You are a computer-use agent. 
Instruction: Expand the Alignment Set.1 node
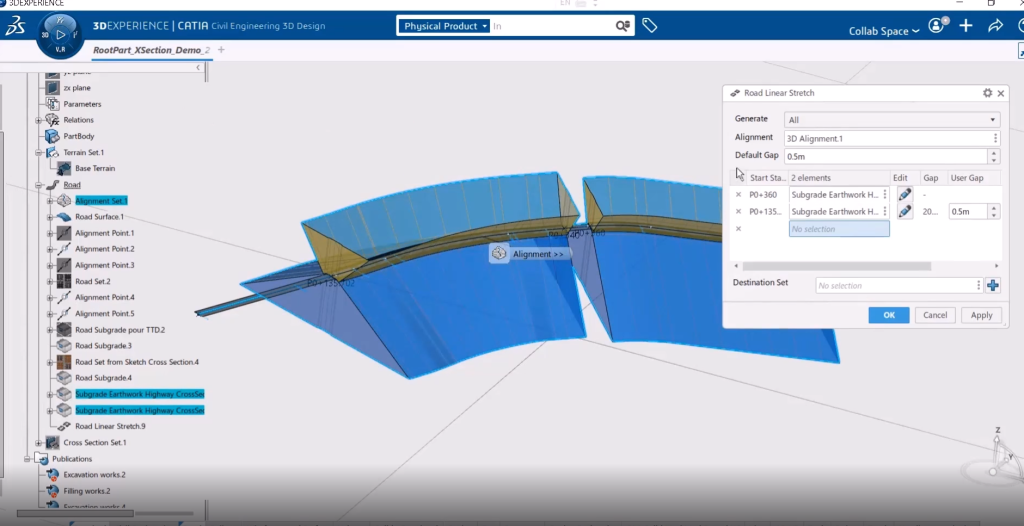click(50, 201)
